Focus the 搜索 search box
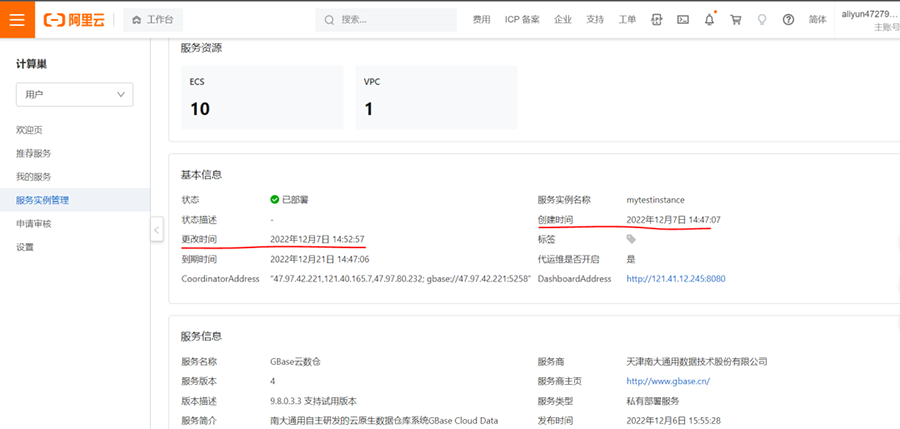 coord(386,20)
